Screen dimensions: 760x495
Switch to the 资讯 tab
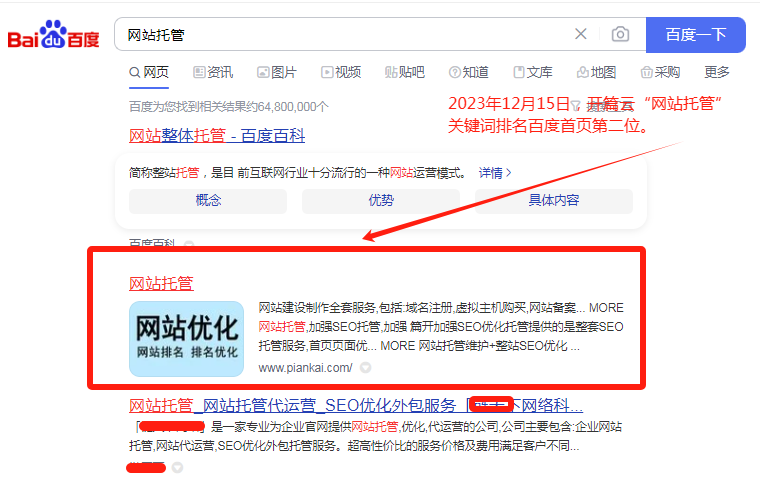point(213,72)
